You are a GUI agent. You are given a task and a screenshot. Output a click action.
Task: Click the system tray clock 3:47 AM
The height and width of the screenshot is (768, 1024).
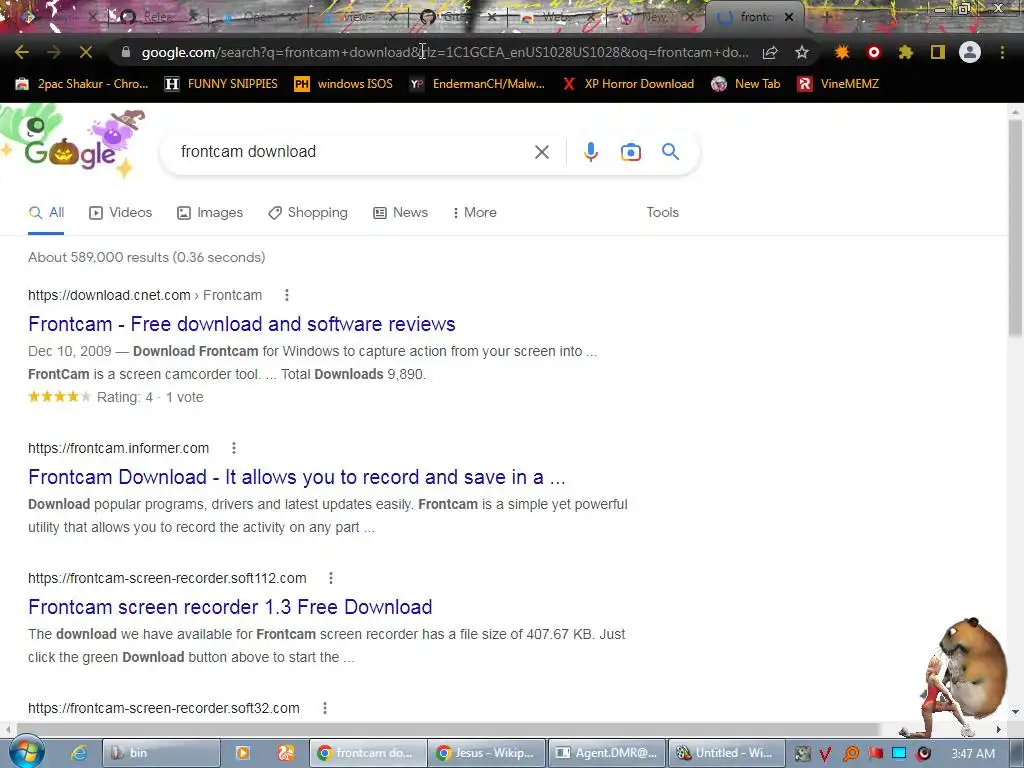pos(973,754)
